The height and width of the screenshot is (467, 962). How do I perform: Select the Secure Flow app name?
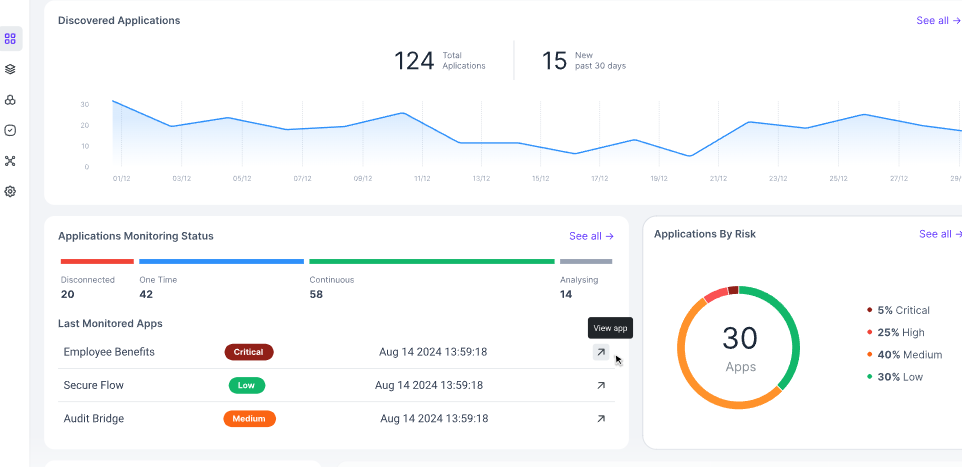pyautogui.click(x=94, y=385)
